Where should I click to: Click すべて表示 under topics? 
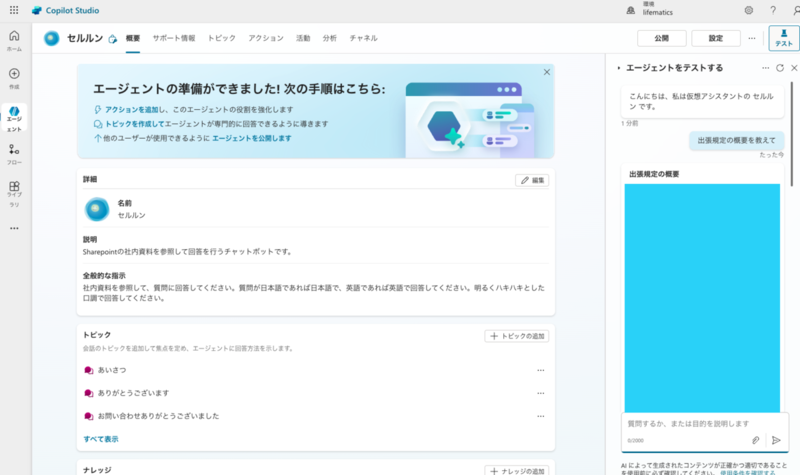pos(101,439)
